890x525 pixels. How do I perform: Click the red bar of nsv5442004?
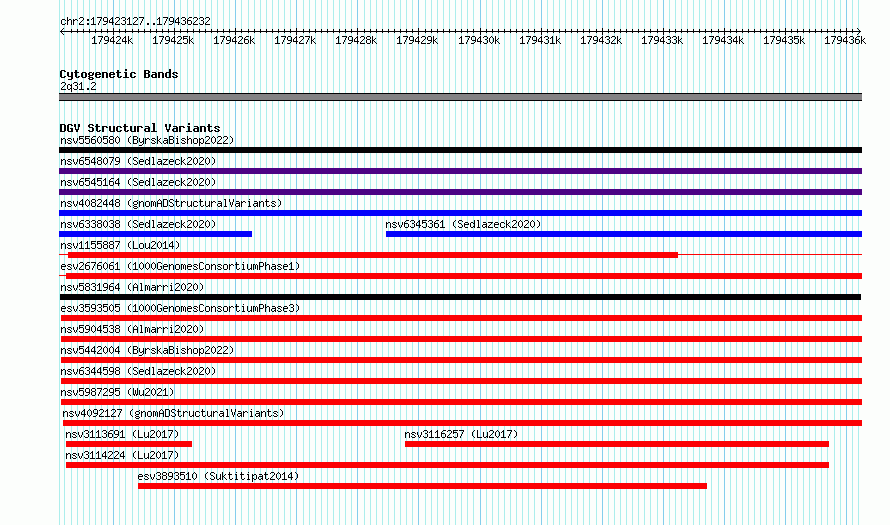(x=461, y=360)
